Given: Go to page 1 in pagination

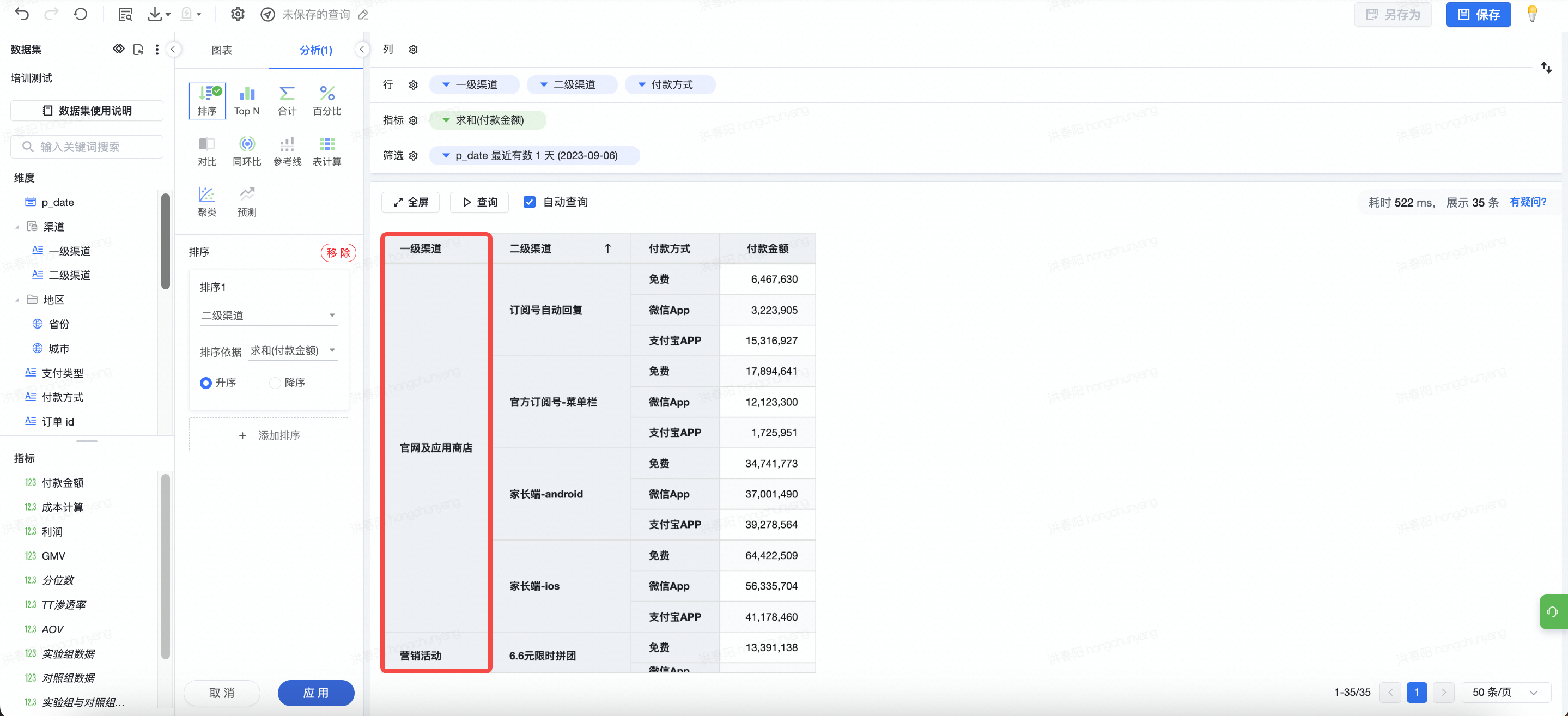Looking at the screenshot, I should [1417, 692].
